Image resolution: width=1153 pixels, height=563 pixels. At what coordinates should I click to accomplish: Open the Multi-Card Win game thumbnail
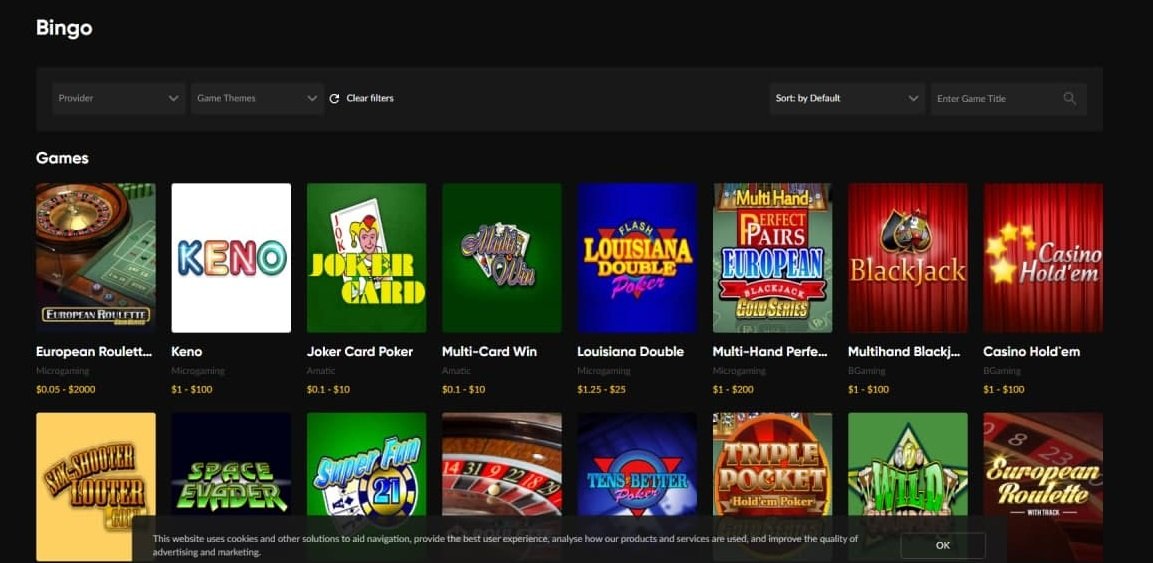click(501, 258)
